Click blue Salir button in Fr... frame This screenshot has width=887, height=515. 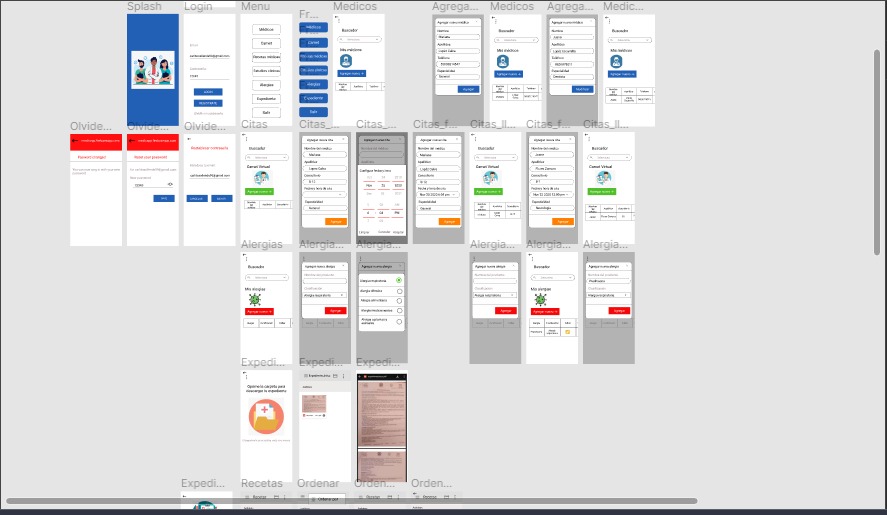[313, 112]
